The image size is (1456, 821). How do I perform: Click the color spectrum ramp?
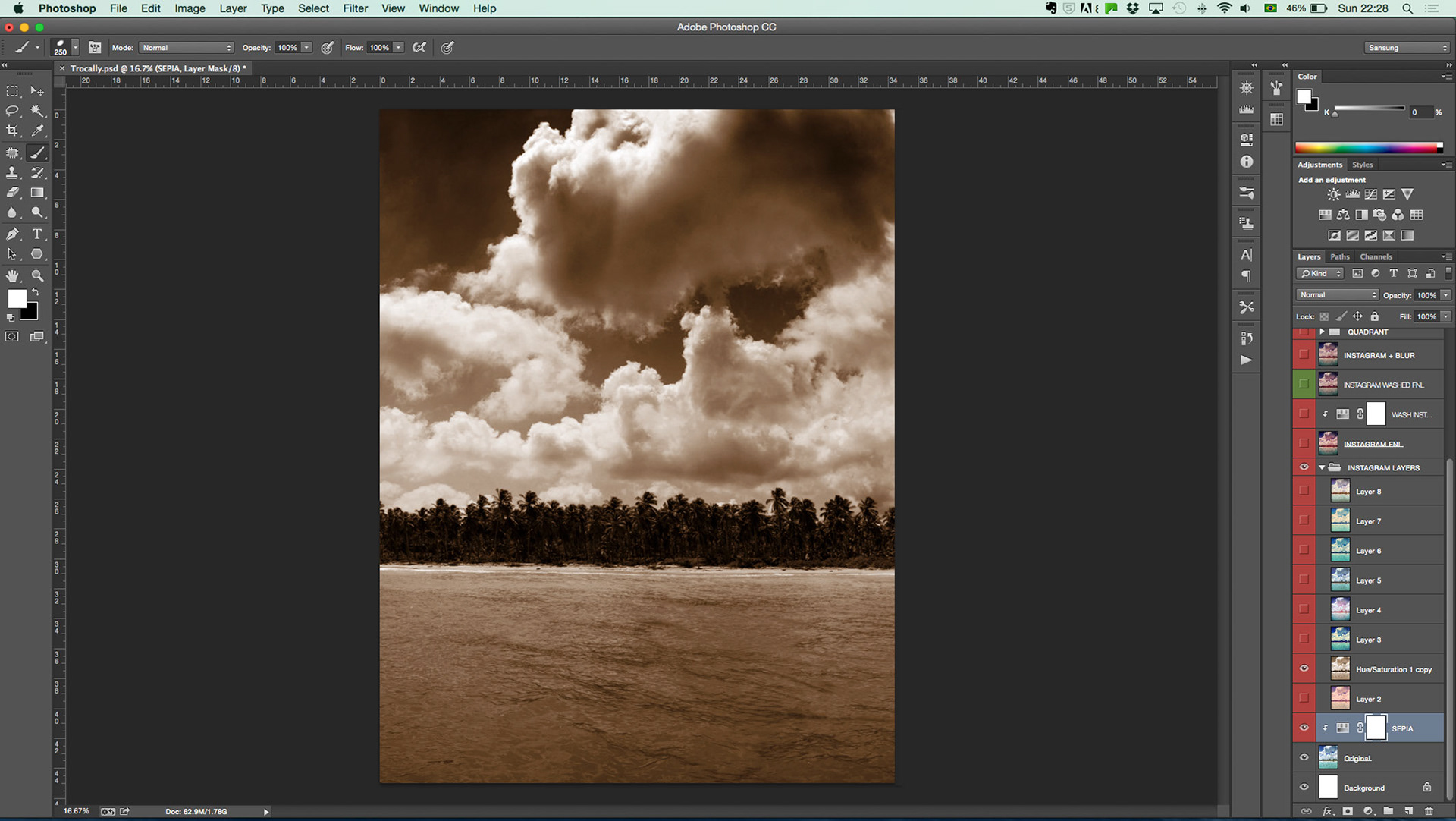tap(1367, 148)
